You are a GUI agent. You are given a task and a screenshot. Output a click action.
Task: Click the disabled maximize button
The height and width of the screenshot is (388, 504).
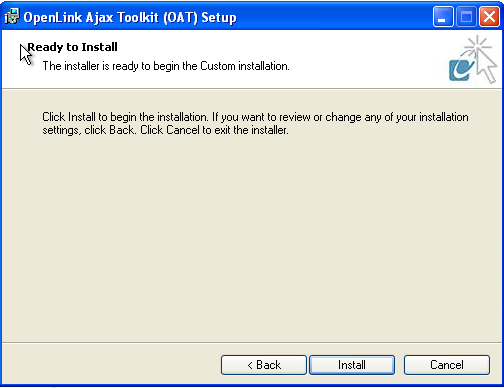coord(466,16)
